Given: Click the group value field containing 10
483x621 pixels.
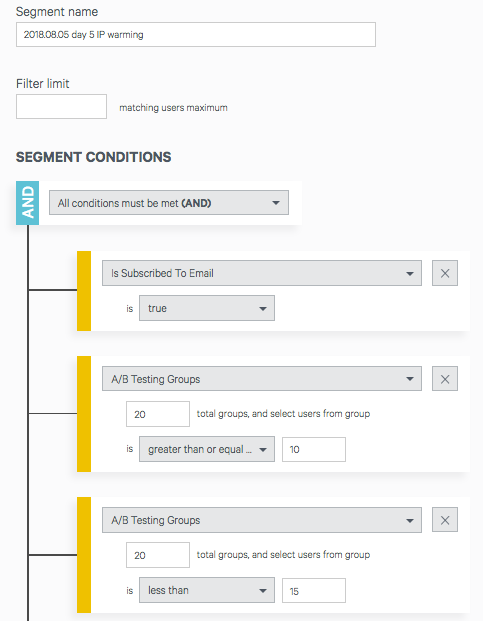Looking at the screenshot, I should [314, 450].
